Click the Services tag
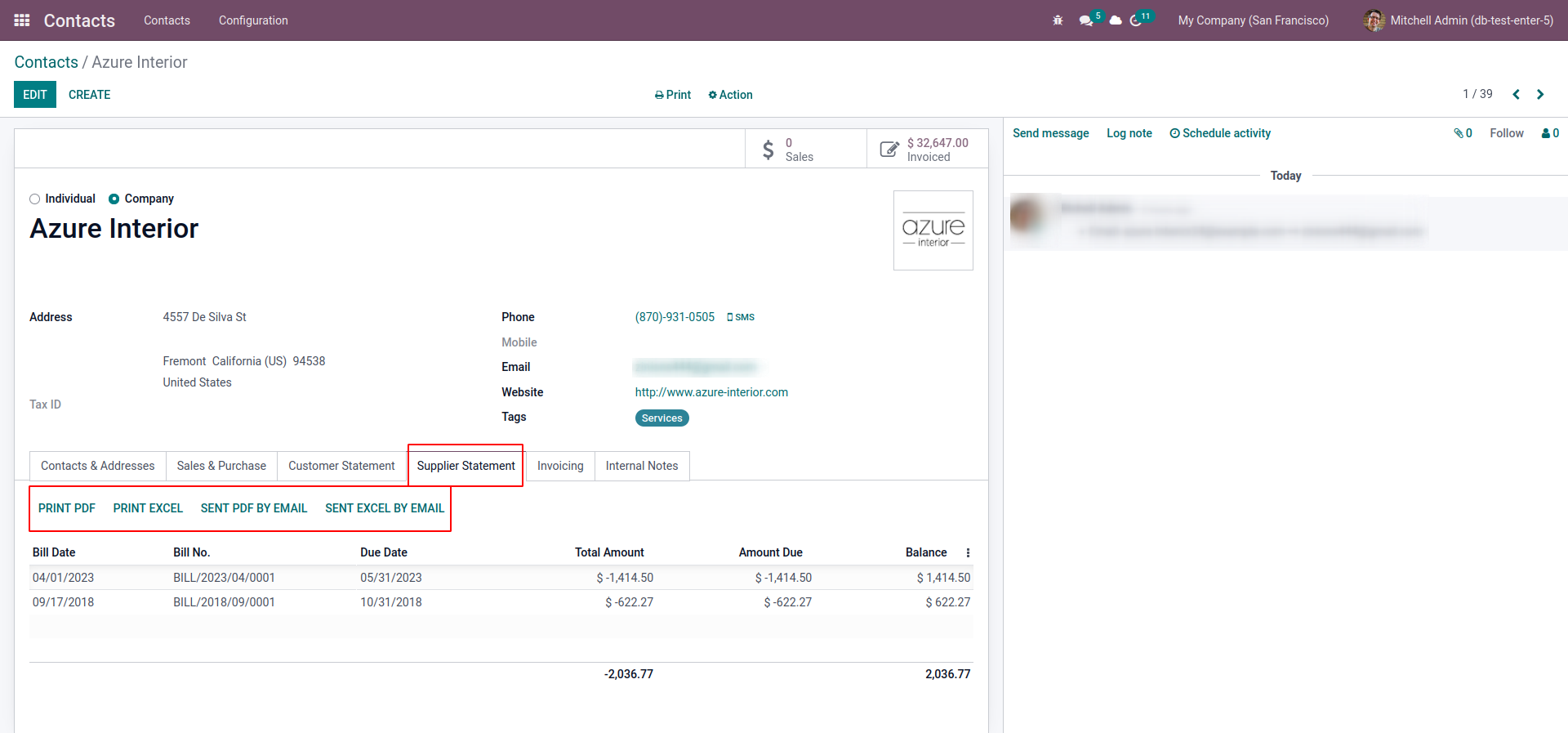 pos(662,418)
